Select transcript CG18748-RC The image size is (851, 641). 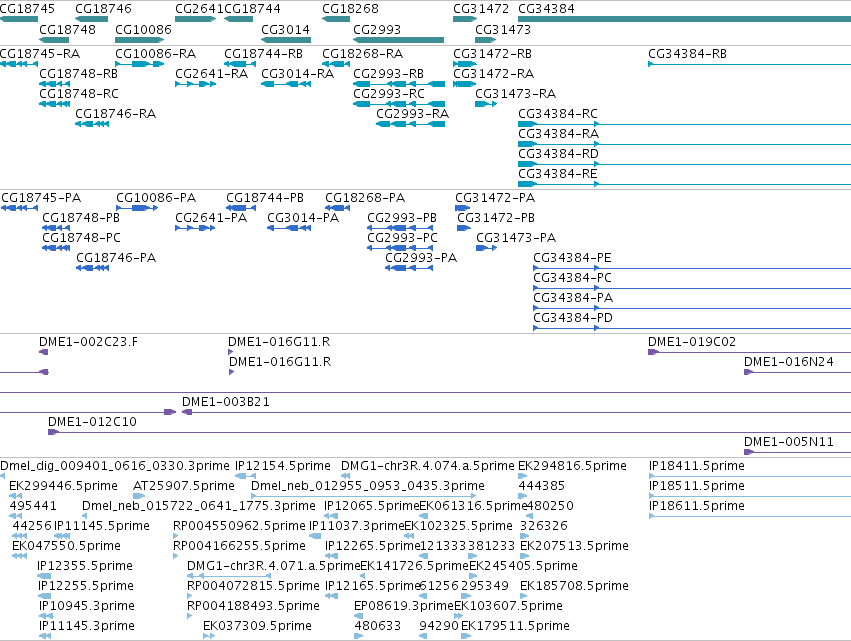[x=79, y=93]
